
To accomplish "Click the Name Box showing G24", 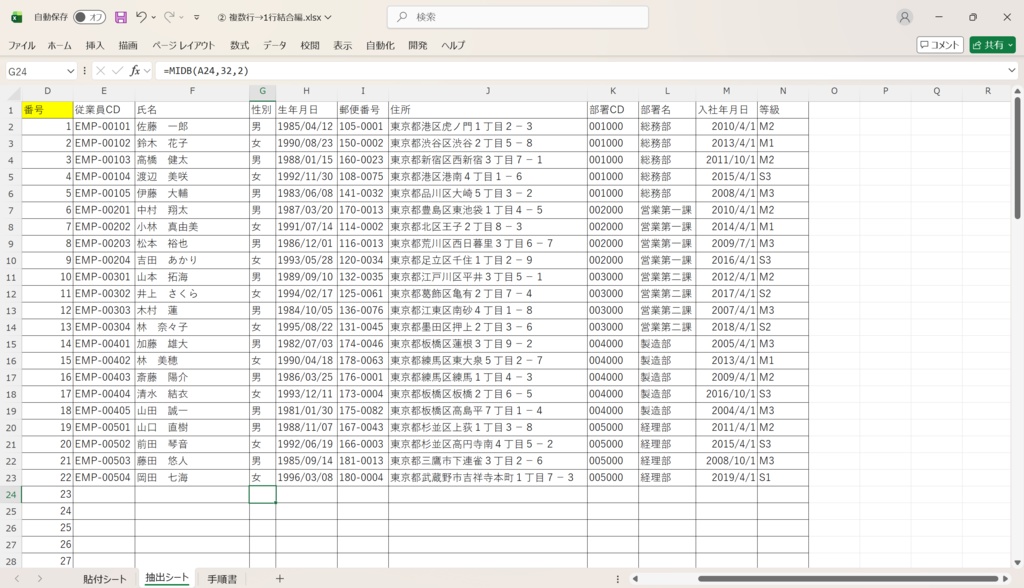I will click(x=35, y=71).
